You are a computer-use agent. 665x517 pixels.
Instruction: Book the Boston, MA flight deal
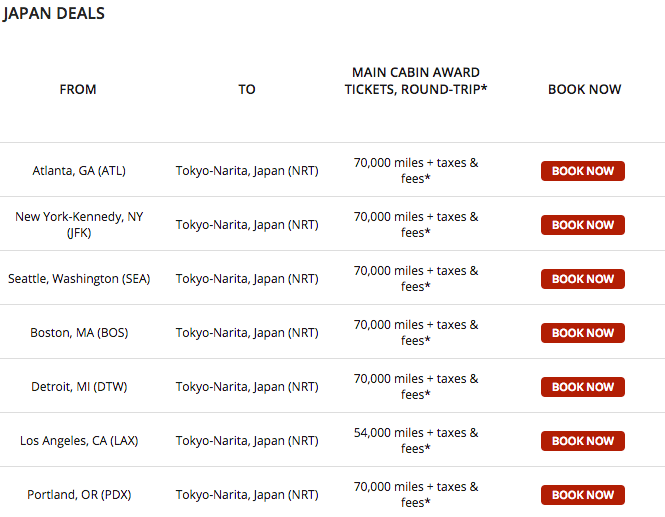pos(583,333)
